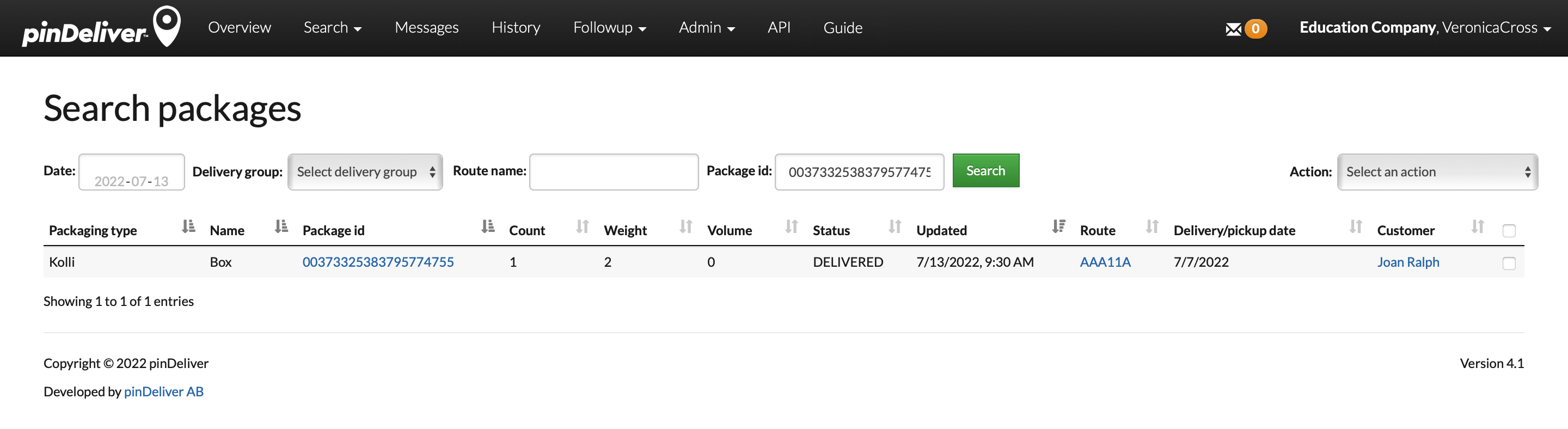The image size is (1568, 429).
Task: Sort by Status column icon
Action: (x=895, y=227)
